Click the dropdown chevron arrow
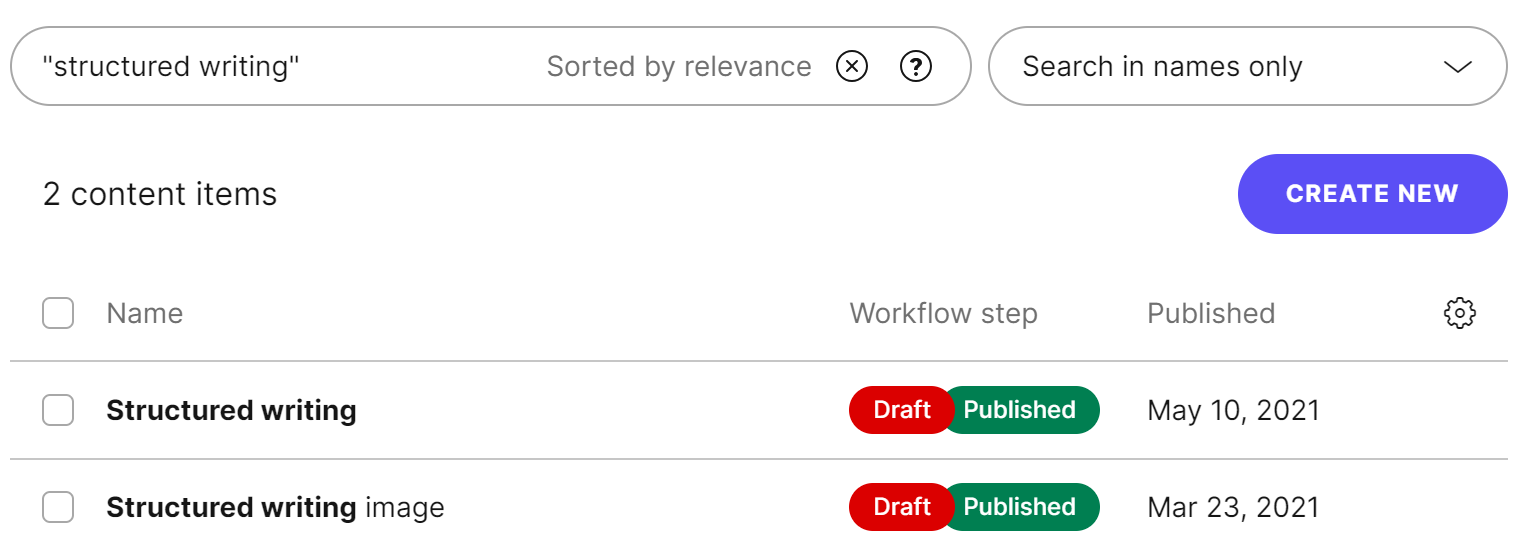The width and height of the screenshot is (1528, 557). 1458,67
